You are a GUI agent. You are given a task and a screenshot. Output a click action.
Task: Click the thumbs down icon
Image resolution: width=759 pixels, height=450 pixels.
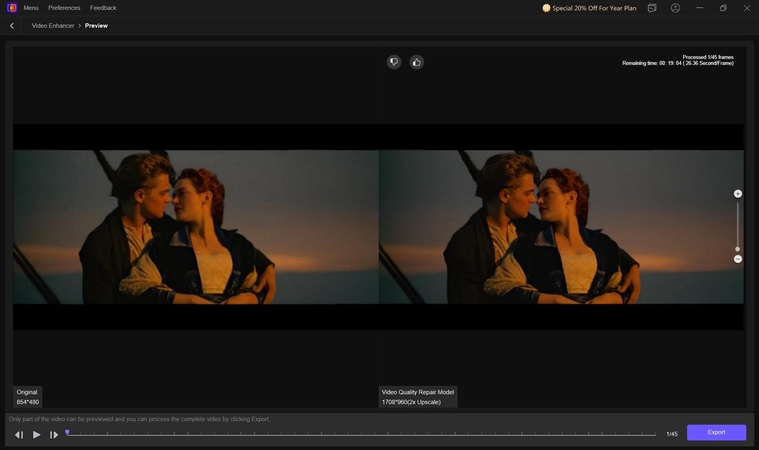click(x=394, y=62)
